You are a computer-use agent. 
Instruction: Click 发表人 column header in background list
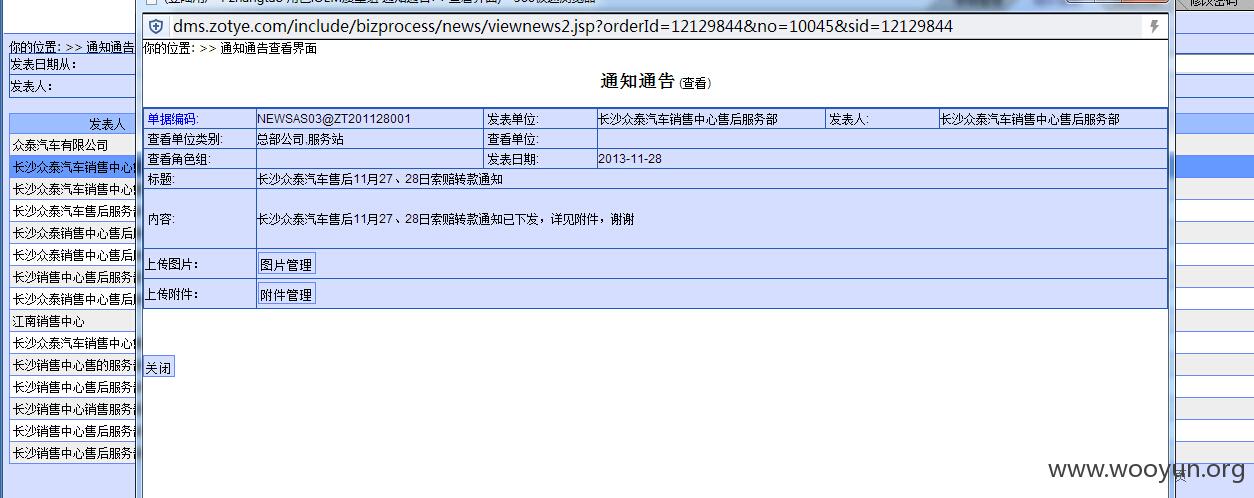tap(72, 124)
